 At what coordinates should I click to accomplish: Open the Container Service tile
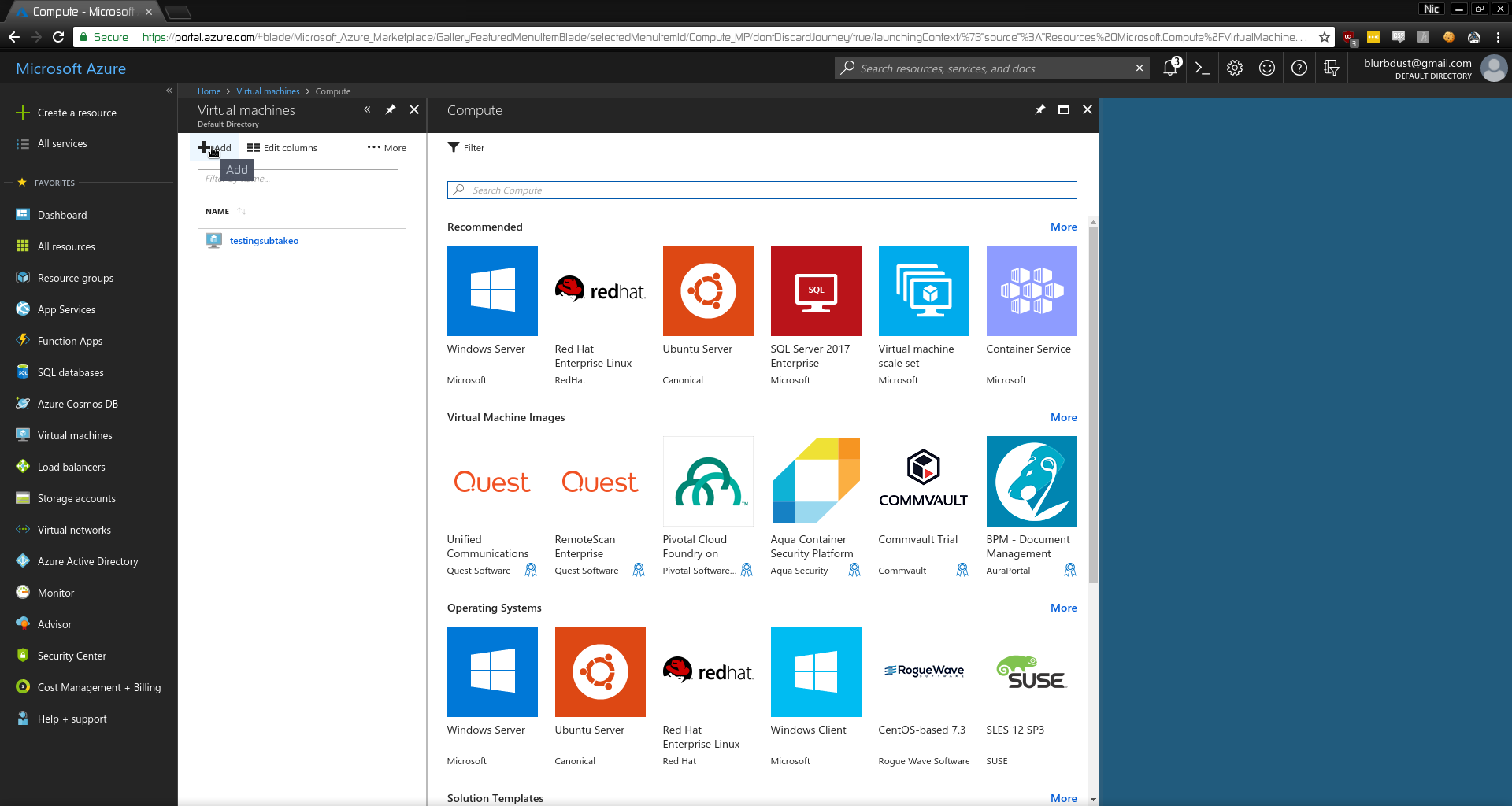[x=1032, y=316]
